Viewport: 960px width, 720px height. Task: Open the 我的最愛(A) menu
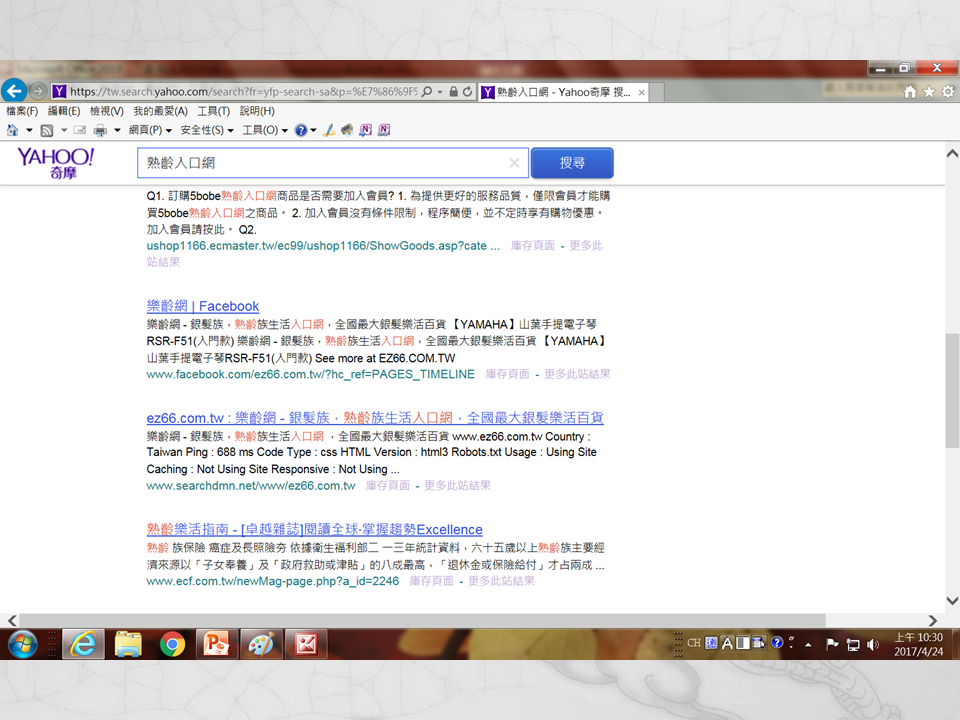pos(160,111)
